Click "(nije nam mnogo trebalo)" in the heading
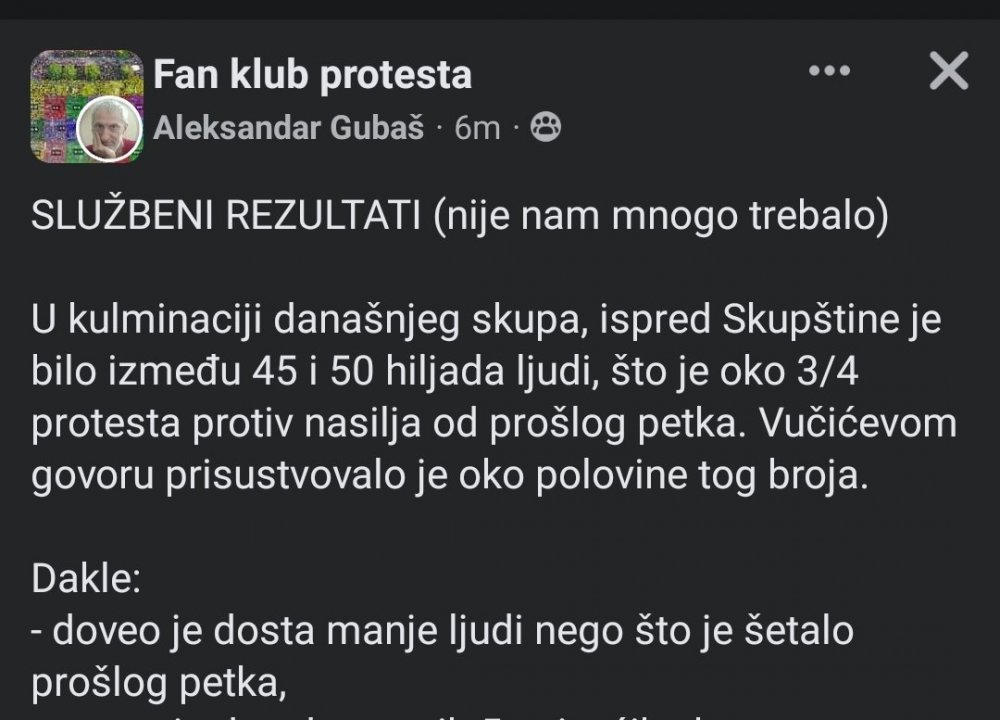 [660, 219]
